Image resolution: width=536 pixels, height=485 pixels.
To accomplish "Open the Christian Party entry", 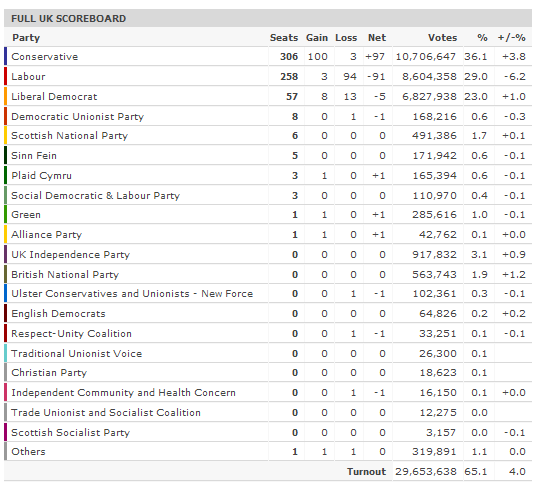I will tap(49, 373).
